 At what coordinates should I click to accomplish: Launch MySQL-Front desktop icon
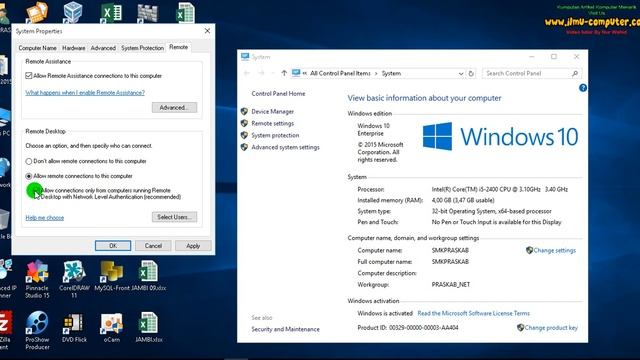(x=111, y=276)
